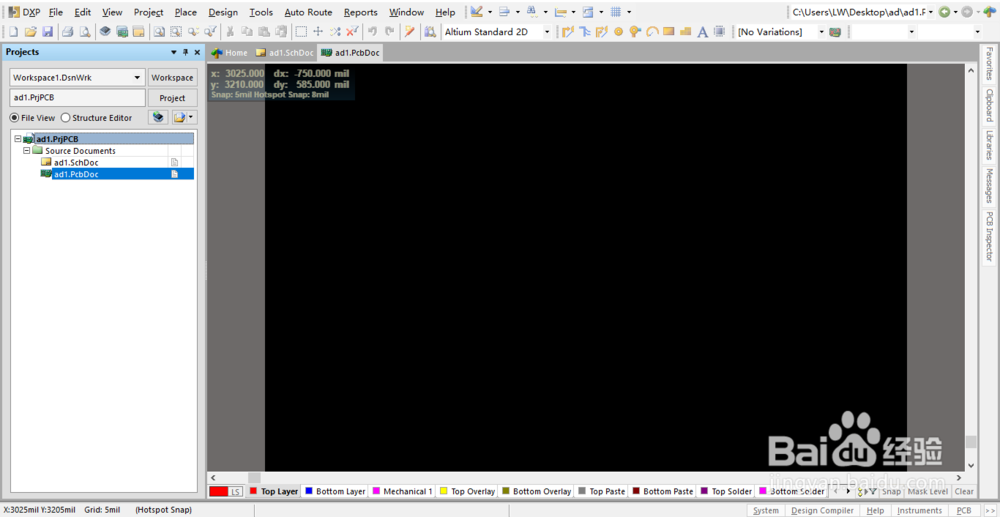The height and width of the screenshot is (517, 1000).
Task: Select the Place Polygon Pour tool
Action: (686, 32)
